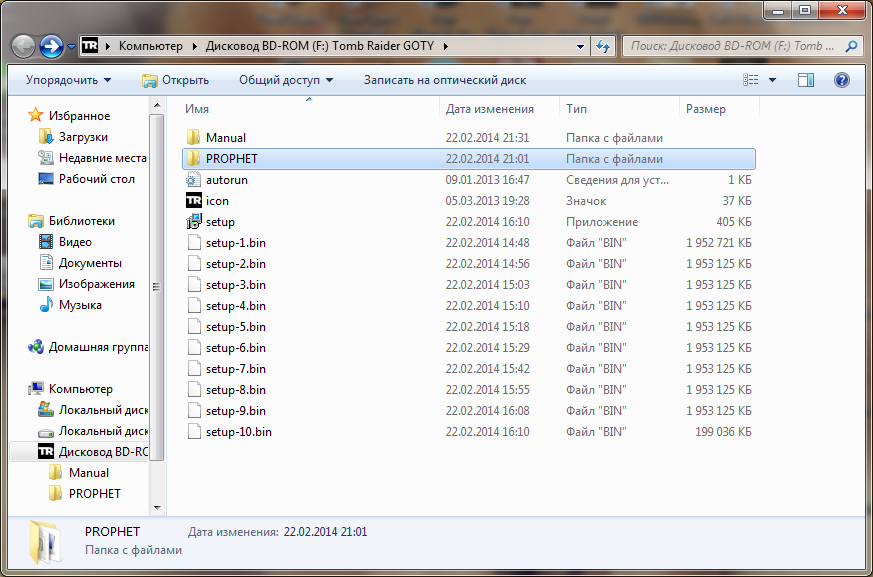The height and width of the screenshot is (577, 873).
Task: Open the view options dropdown arrow
Action: pyautogui.click(x=773, y=80)
